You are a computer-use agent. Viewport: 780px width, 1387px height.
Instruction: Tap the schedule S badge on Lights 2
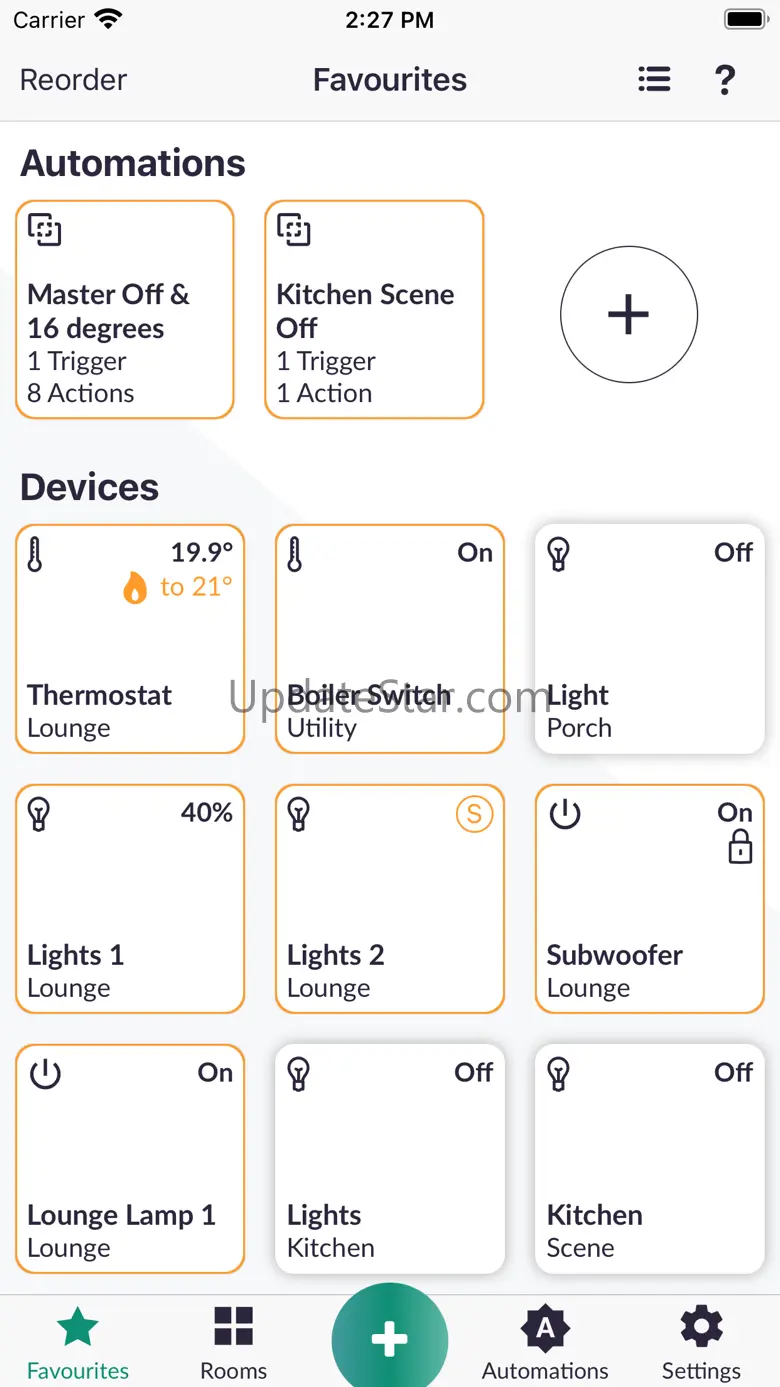474,814
